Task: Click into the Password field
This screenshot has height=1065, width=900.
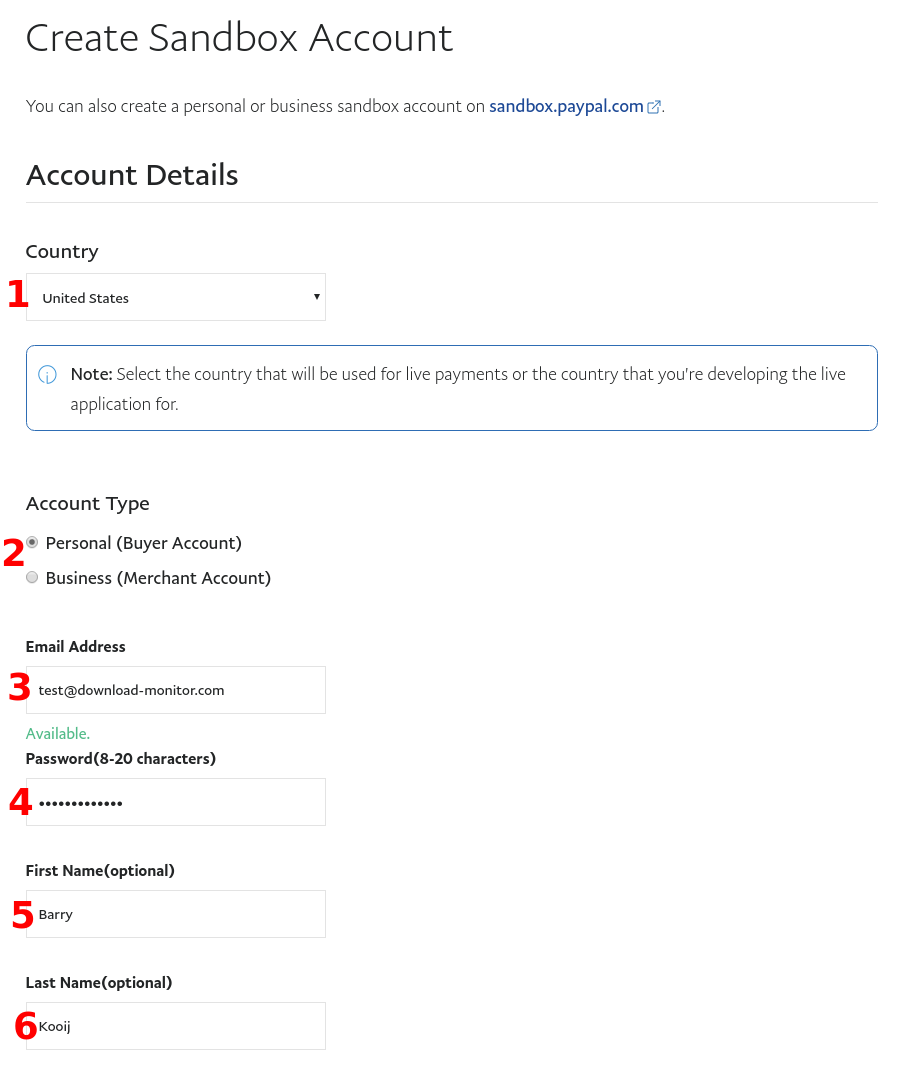Action: (175, 802)
